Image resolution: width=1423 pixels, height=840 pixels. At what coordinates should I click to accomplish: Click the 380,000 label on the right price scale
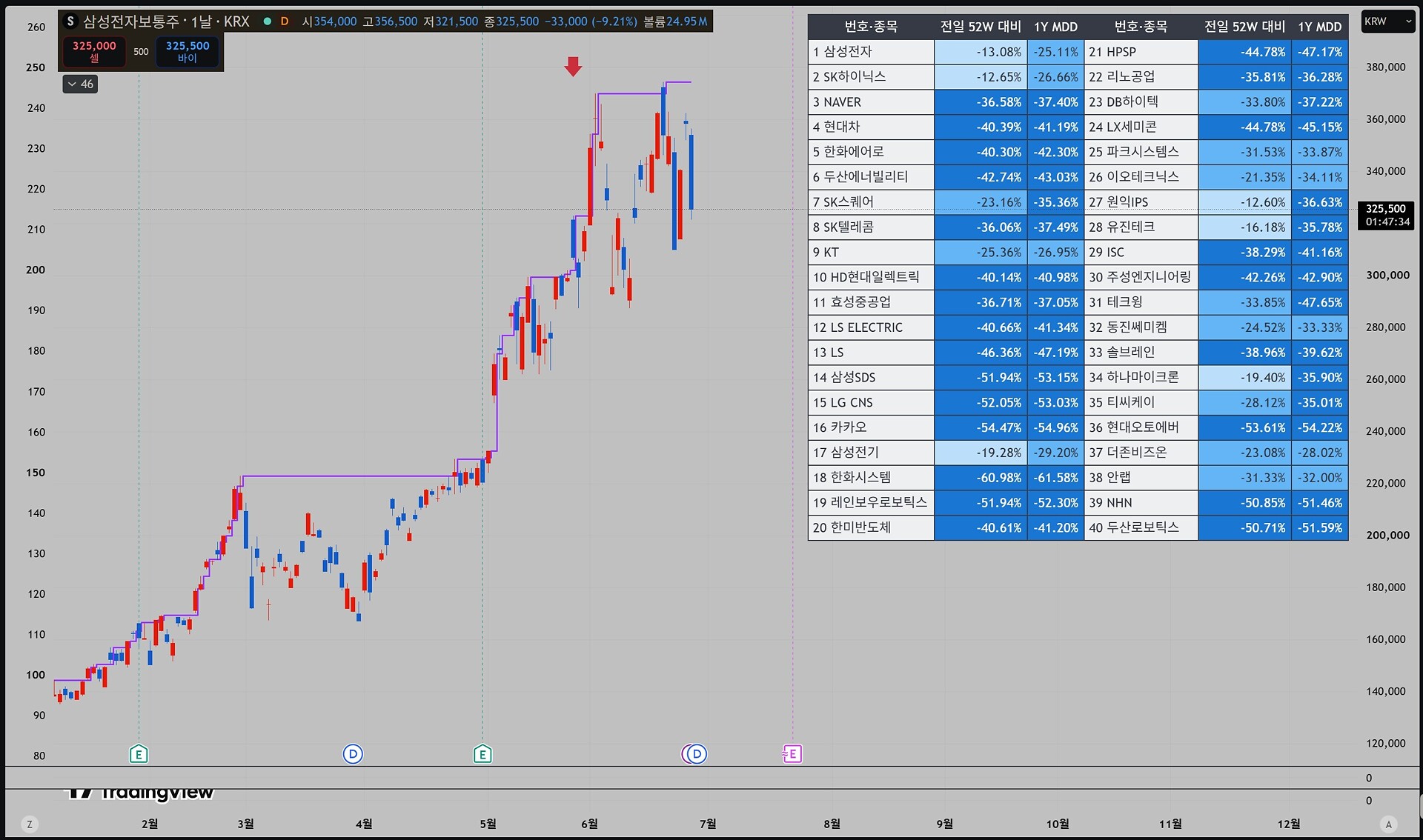pos(1386,67)
